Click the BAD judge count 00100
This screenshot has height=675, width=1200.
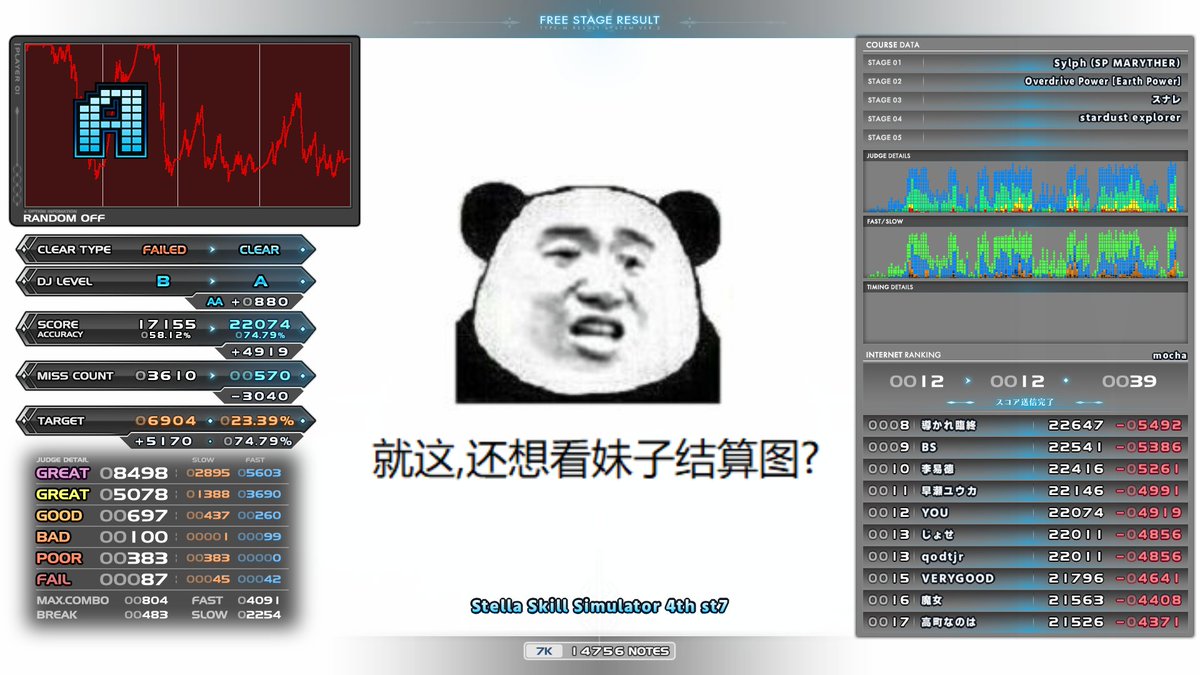[x=134, y=537]
